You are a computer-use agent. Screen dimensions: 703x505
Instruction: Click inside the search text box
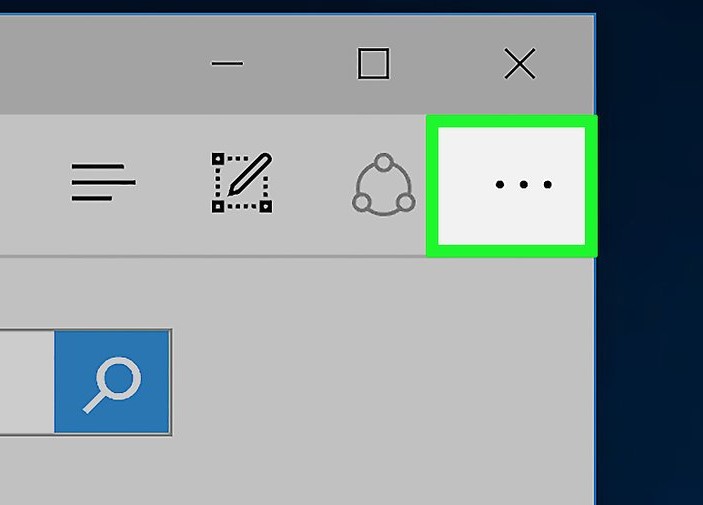[27, 382]
